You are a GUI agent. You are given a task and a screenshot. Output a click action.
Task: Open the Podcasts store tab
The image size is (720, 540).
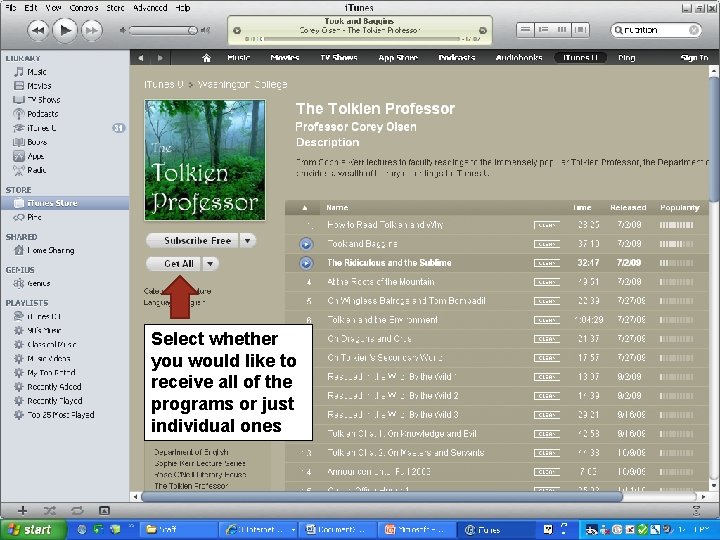pyautogui.click(x=456, y=58)
